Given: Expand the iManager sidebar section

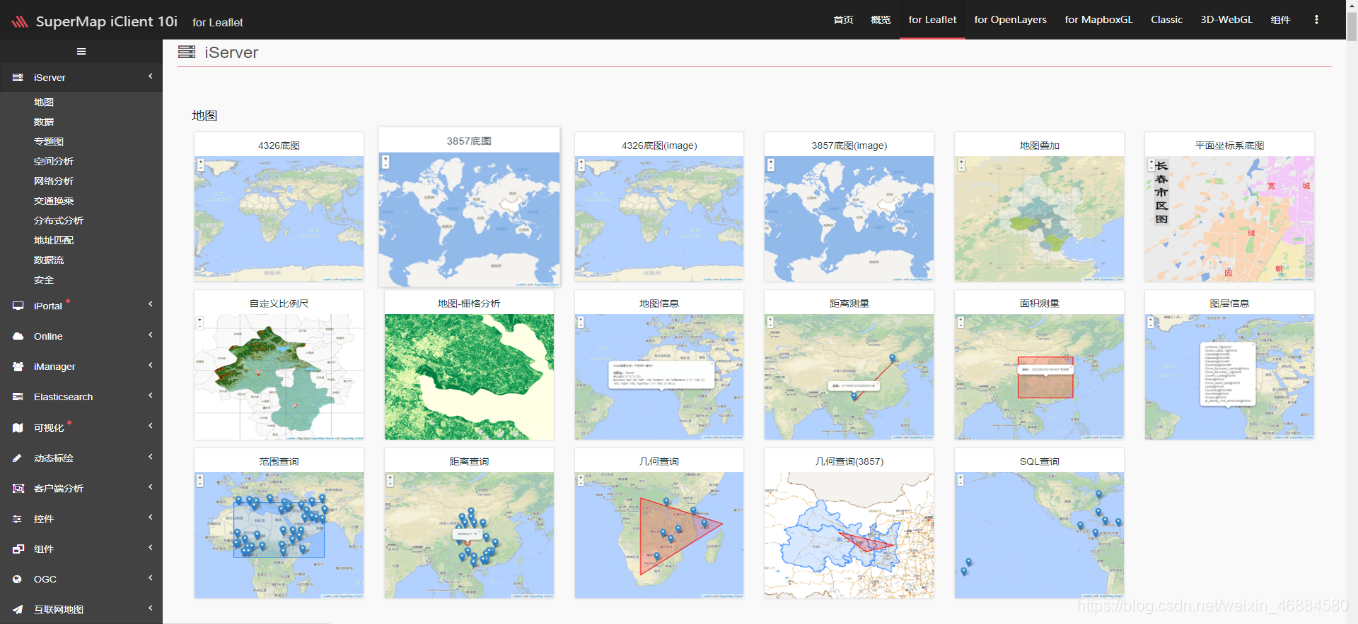Looking at the screenshot, I should [150, 366].
